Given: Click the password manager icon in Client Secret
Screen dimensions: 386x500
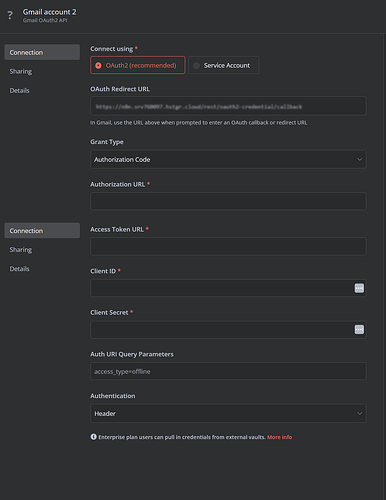Looking at the screenshot, I should (x=359, y=330).
